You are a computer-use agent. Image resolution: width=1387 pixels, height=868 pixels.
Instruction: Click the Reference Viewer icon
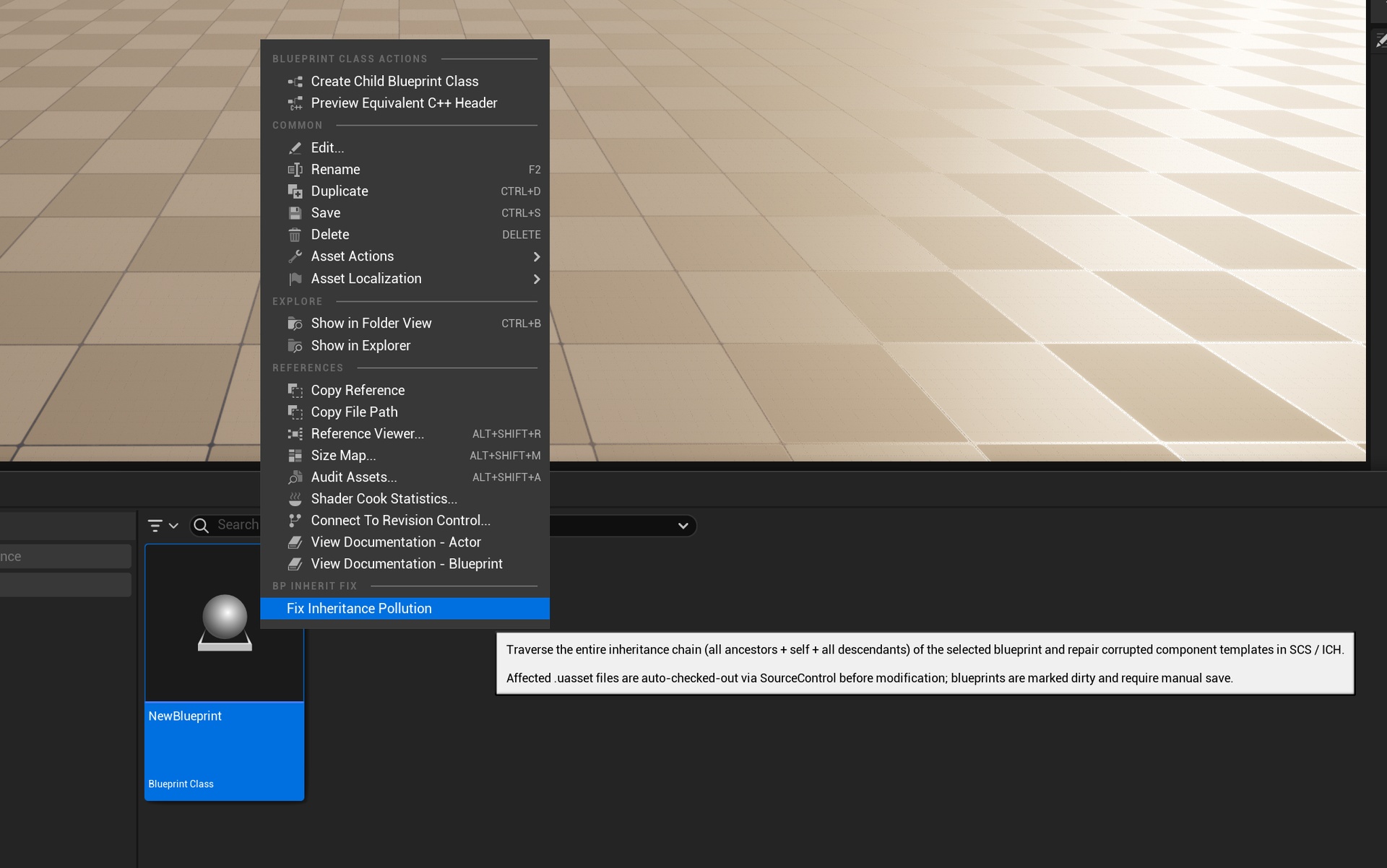295,434
